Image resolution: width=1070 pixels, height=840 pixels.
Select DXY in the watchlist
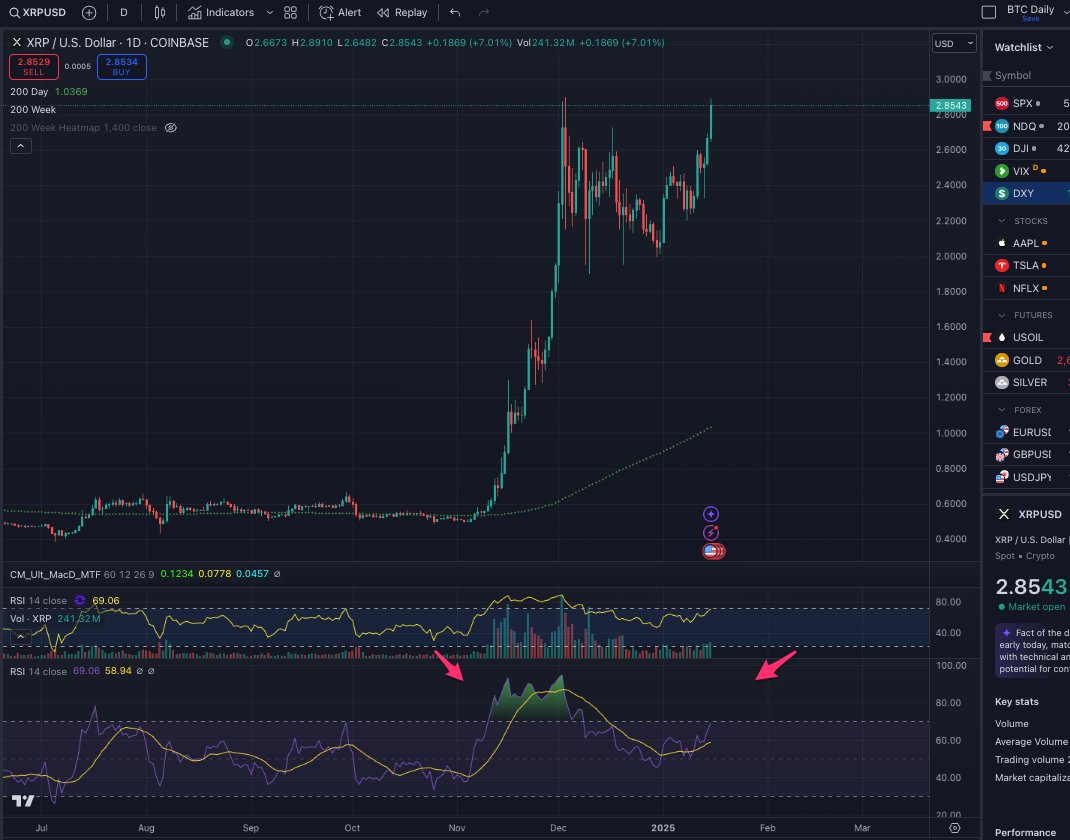1026,193
